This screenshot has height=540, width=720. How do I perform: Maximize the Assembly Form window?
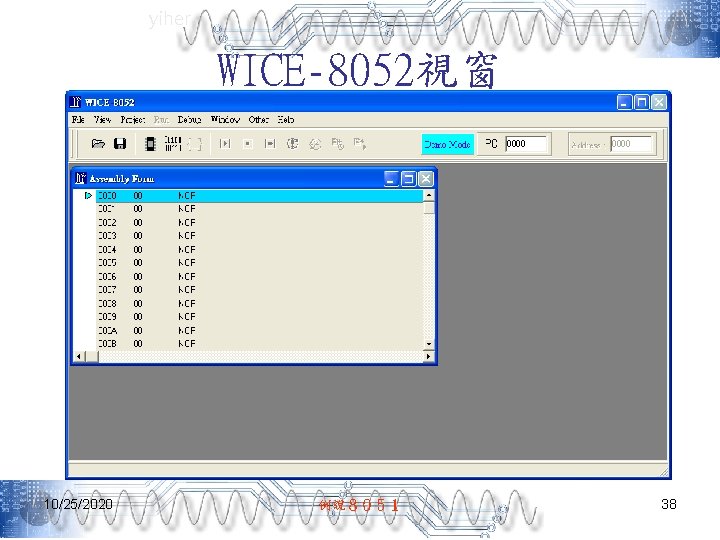coord(409,179)
